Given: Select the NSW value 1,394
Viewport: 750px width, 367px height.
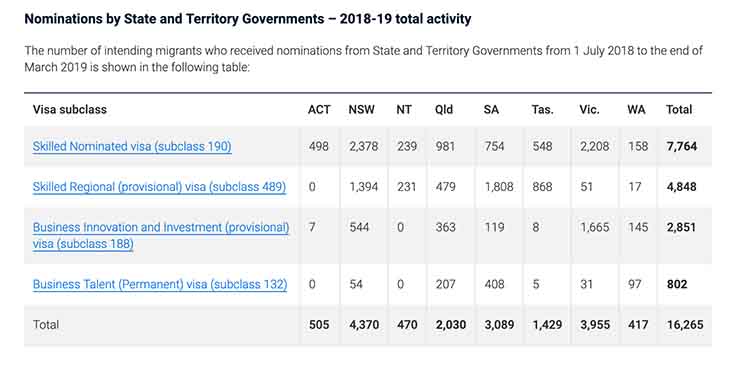Looking at the screenshot, I should (x=364, y=187).
